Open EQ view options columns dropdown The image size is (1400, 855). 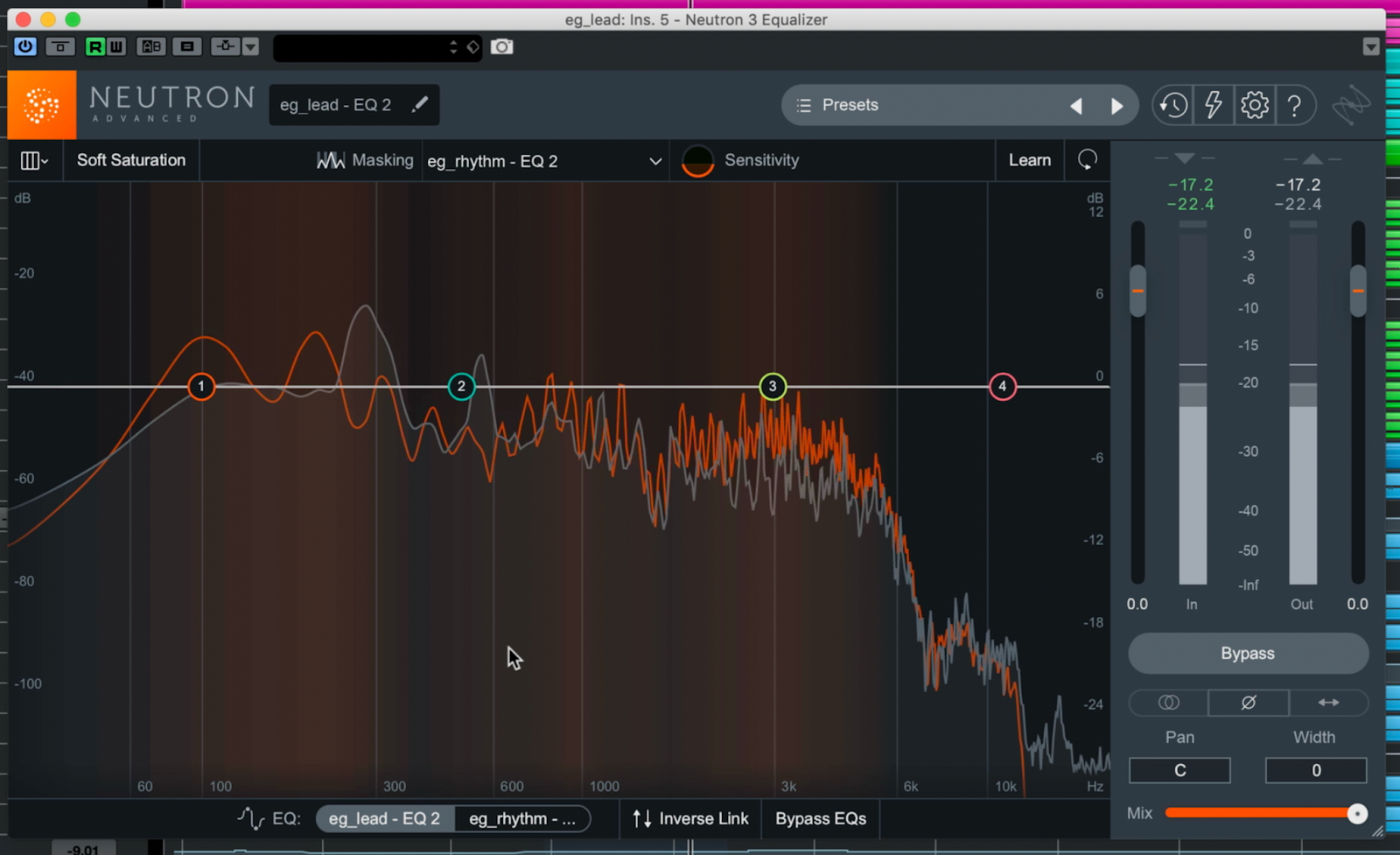(x=34, y=160)
